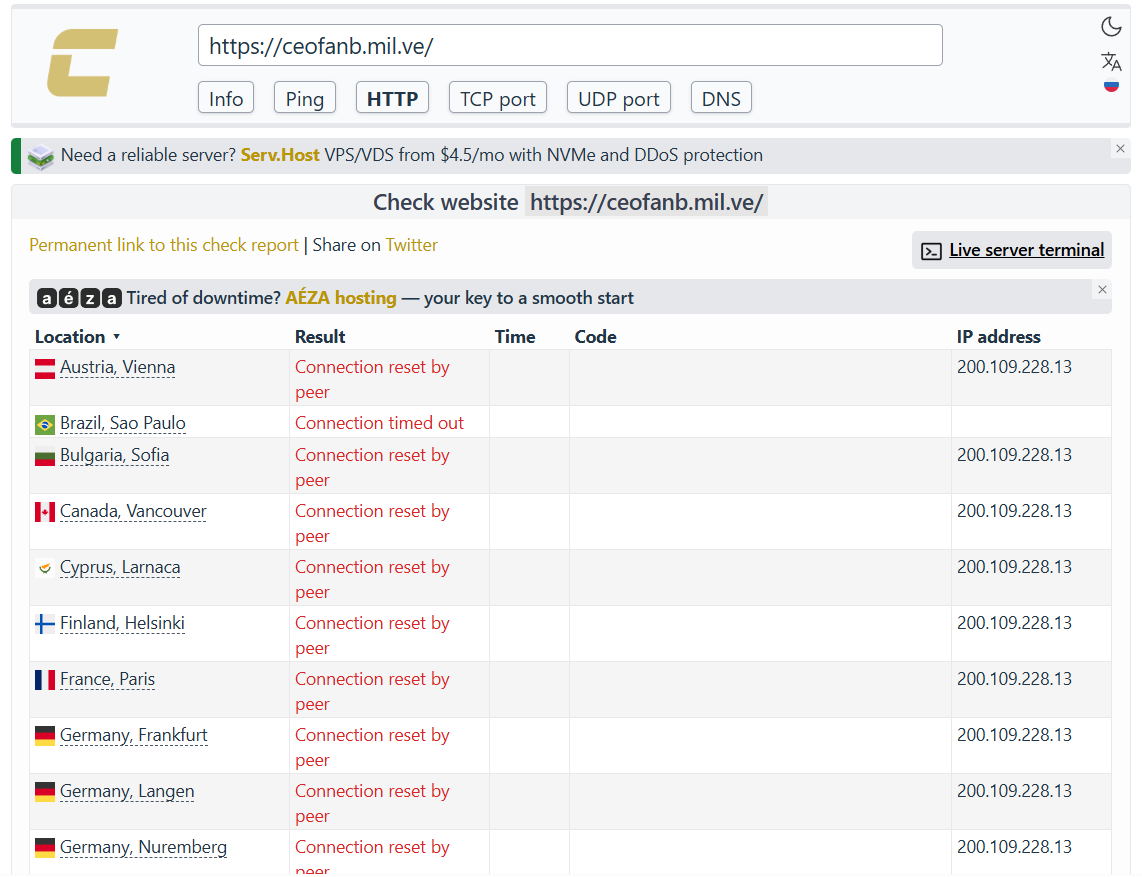This screenshot has height=877, width=1142.
Task: Click the URL input field
Action: (570, 45)
